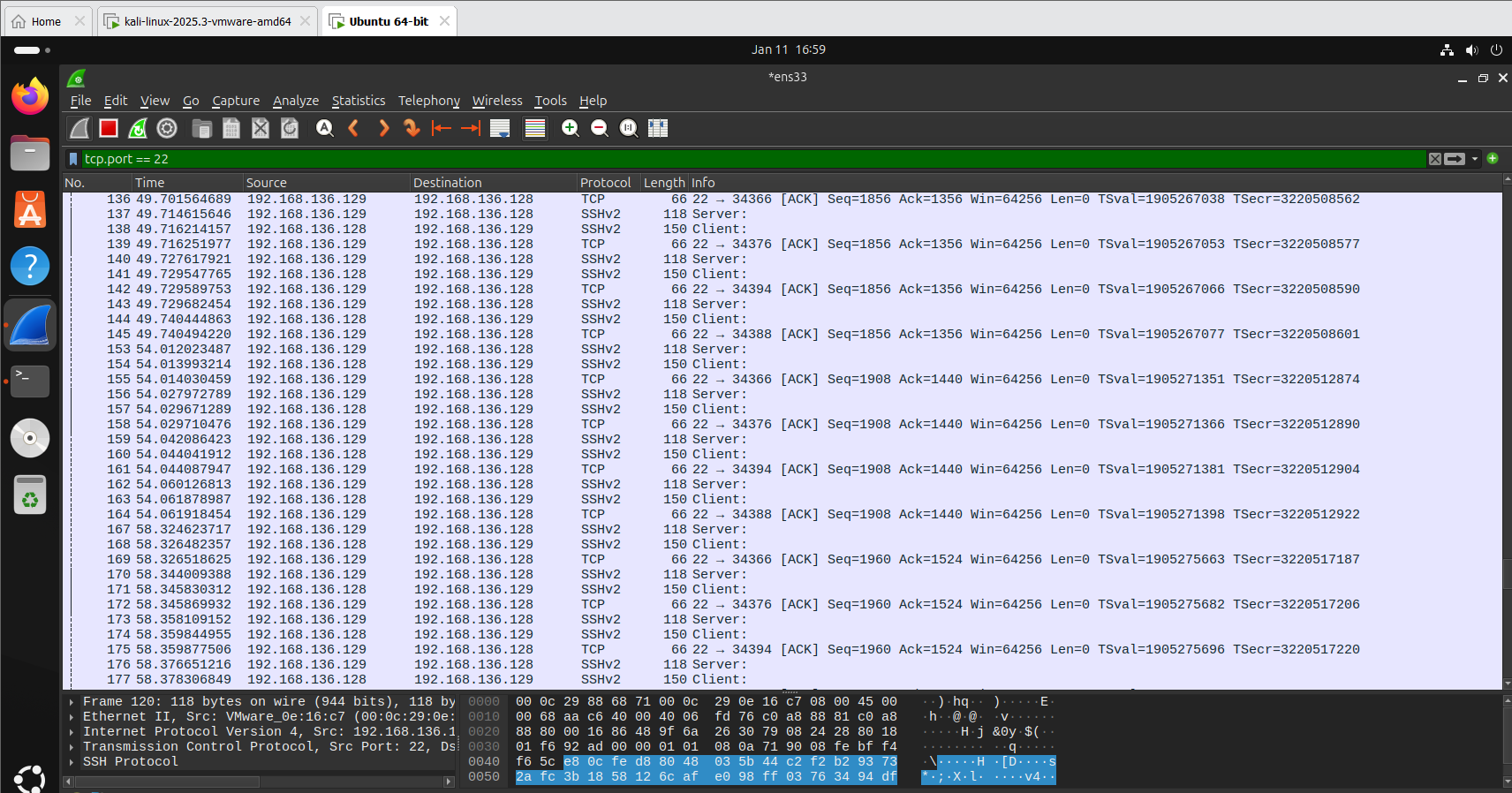Open the Telephony menu

(x=429, y=101)
